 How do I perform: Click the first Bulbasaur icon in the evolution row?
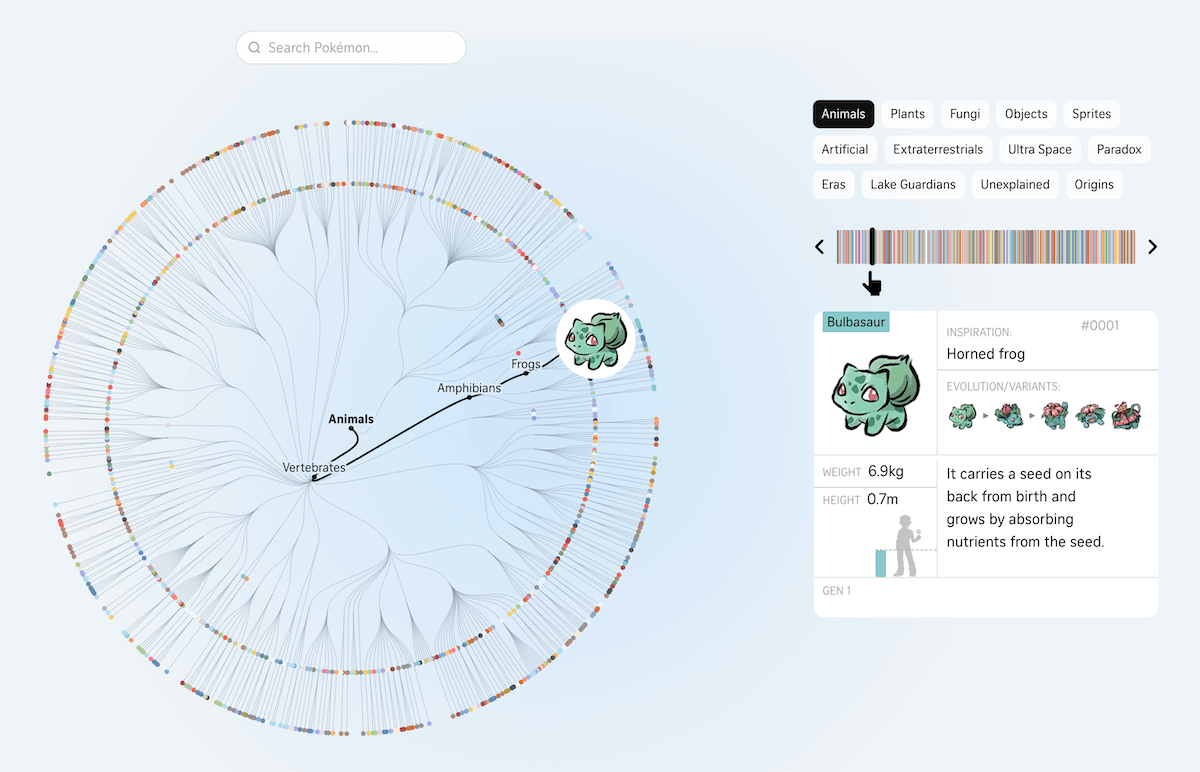(x=962, y=416)
